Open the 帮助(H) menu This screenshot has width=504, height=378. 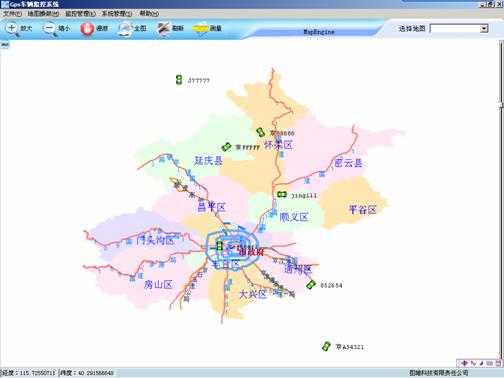point(149,14)
